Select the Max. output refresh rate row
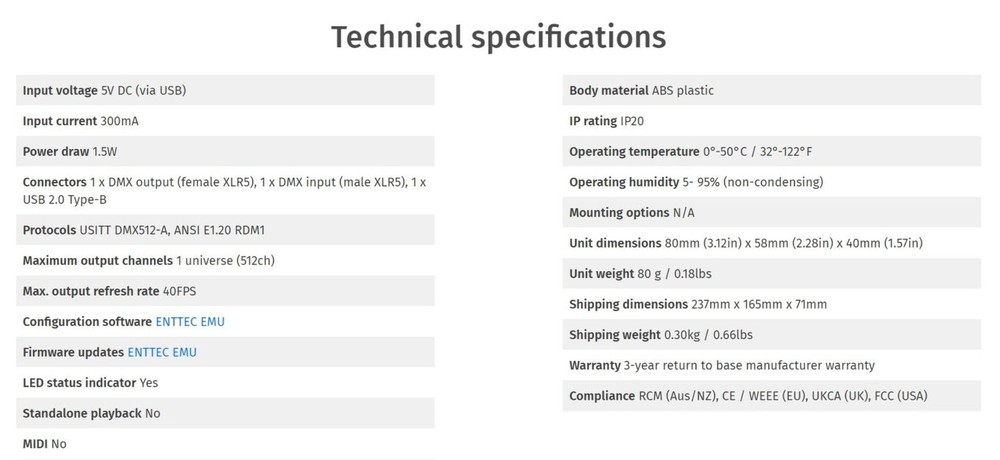This screenshot has height=460, width=1000. coord(225,291)
